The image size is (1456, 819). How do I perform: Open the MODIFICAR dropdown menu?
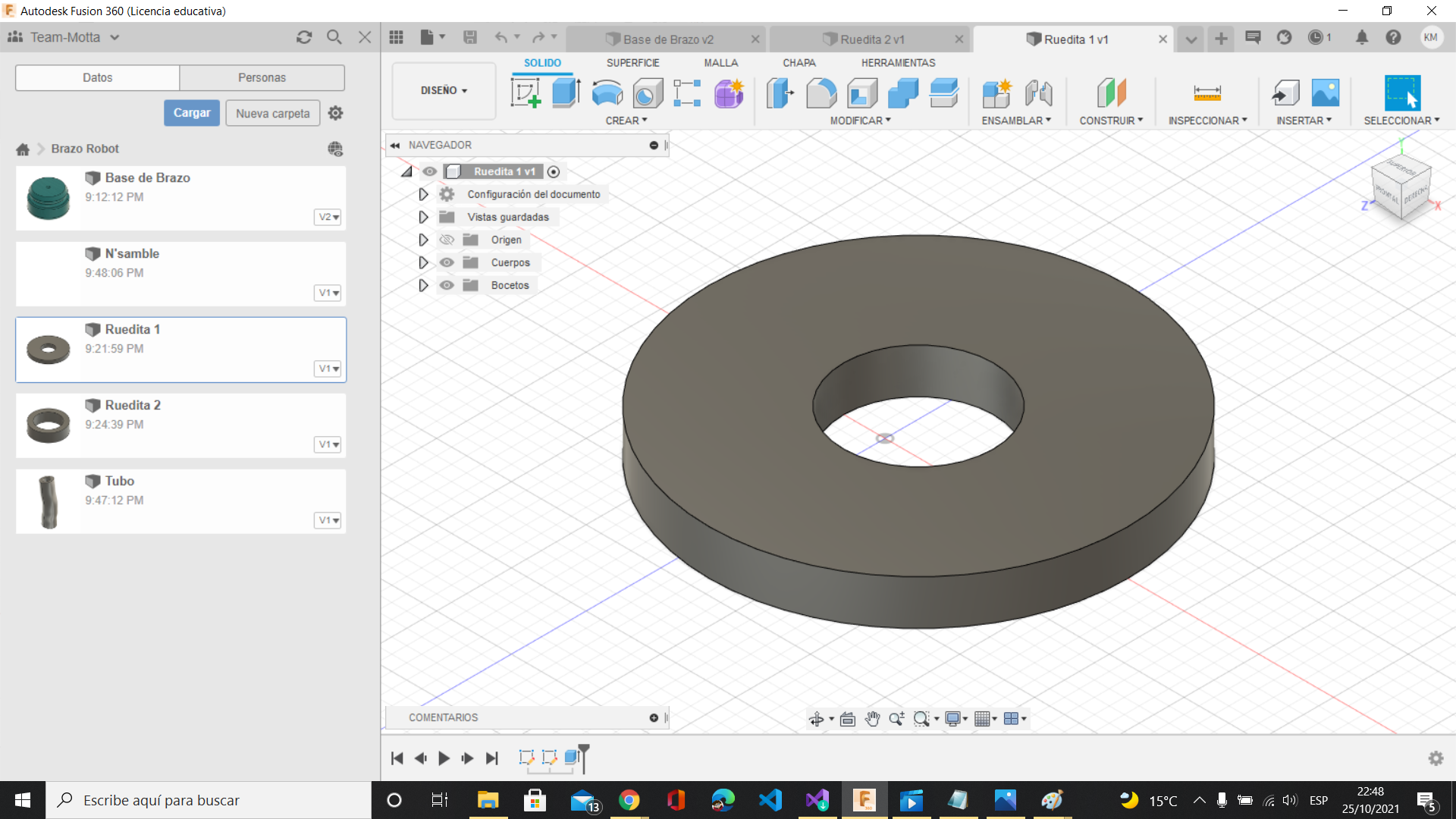861,121
